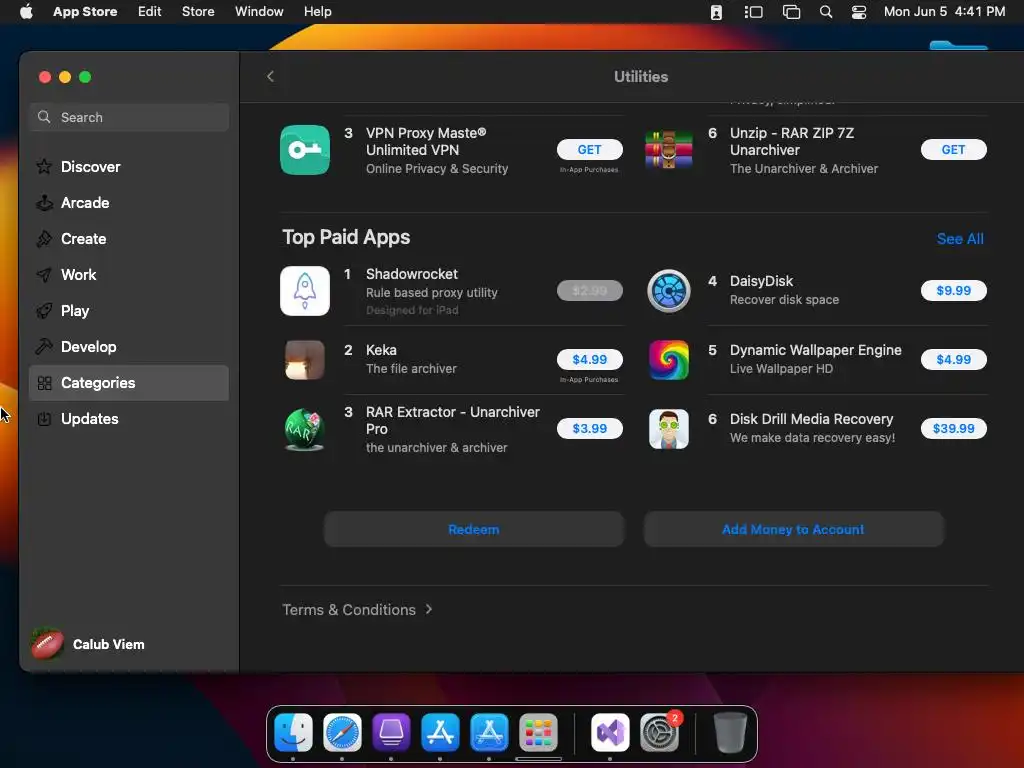Click the Shadowrocket app title
1024x768 pixels.
[x=411, y=274]
